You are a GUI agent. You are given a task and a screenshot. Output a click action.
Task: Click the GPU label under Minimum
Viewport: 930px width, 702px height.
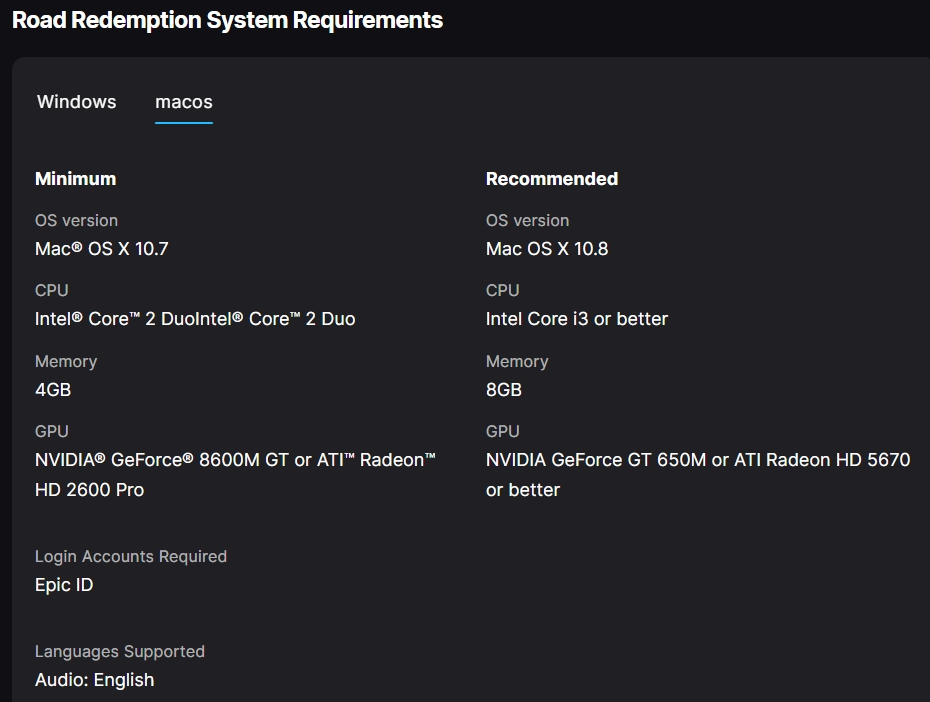coord(52,431)
